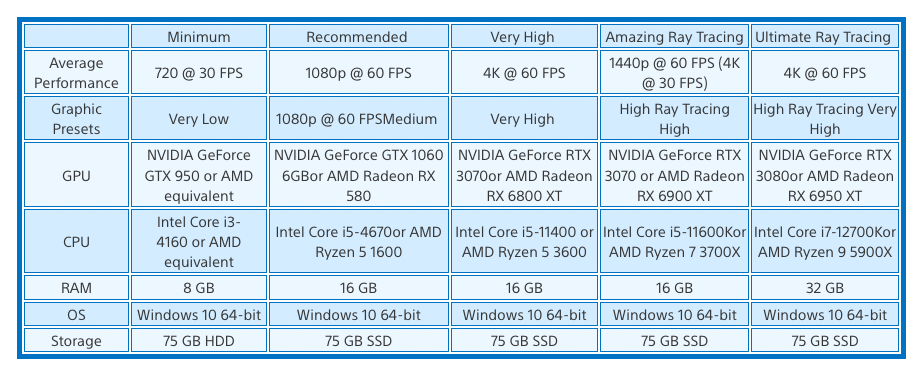Click the Storage row label

coord(77,341)
